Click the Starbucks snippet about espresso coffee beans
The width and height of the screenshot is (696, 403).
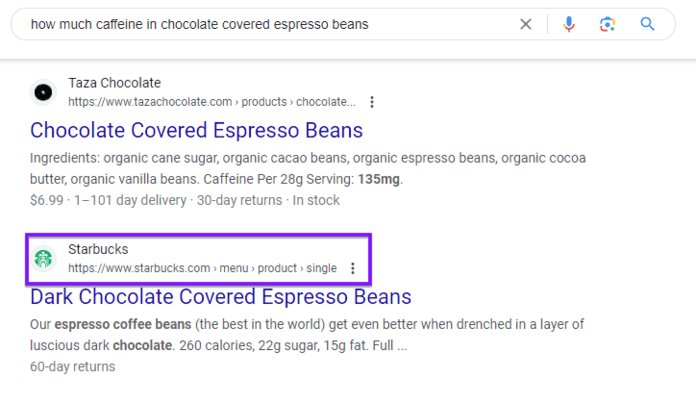(x=307, y=335)
